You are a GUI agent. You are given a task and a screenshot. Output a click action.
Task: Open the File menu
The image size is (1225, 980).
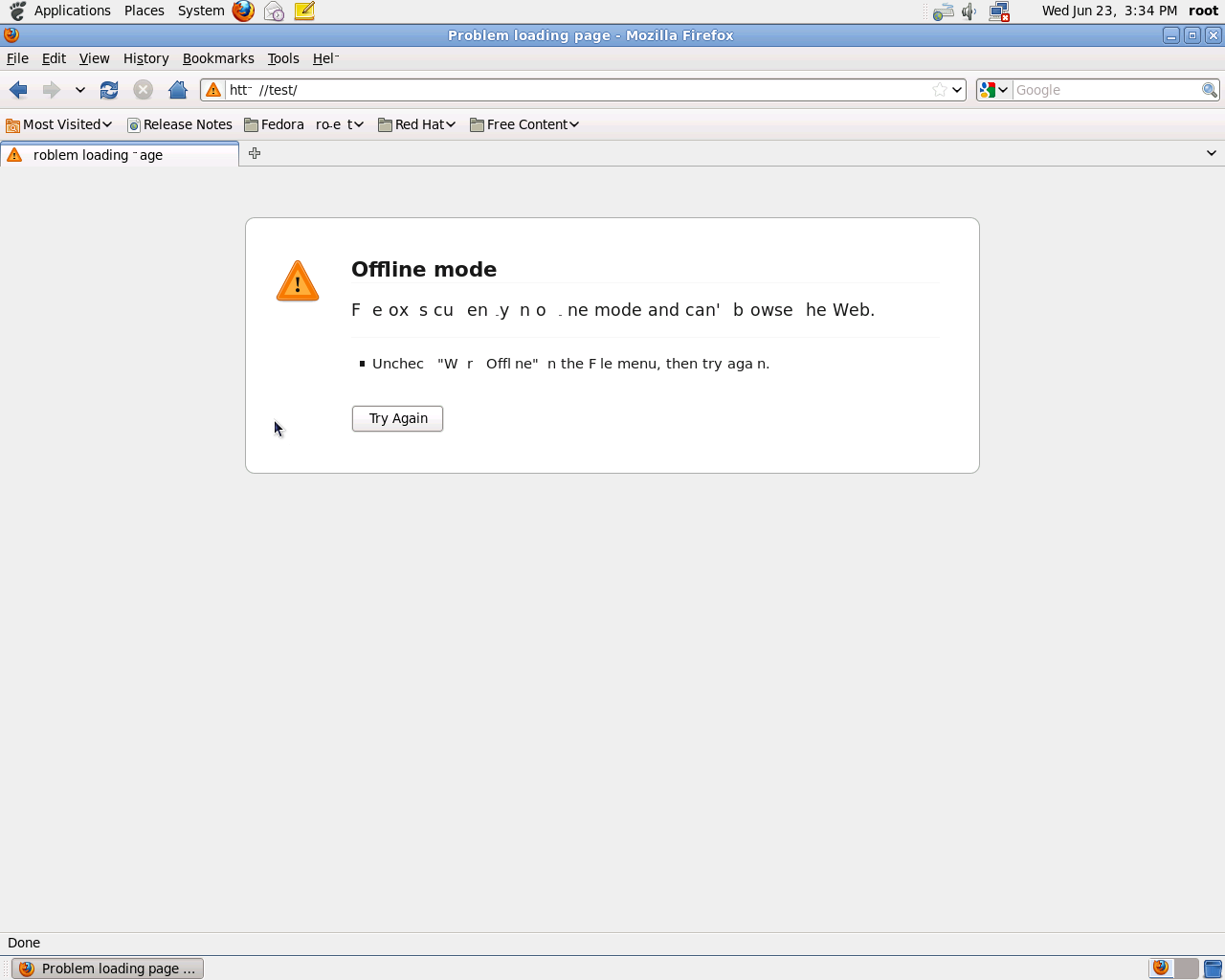coord(17,58)
